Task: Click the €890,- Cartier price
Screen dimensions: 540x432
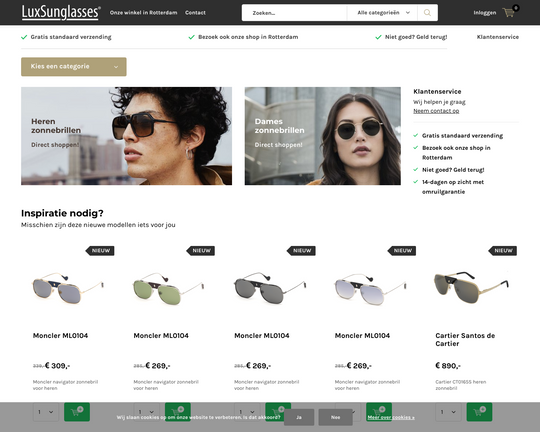Action: (448, 366)
